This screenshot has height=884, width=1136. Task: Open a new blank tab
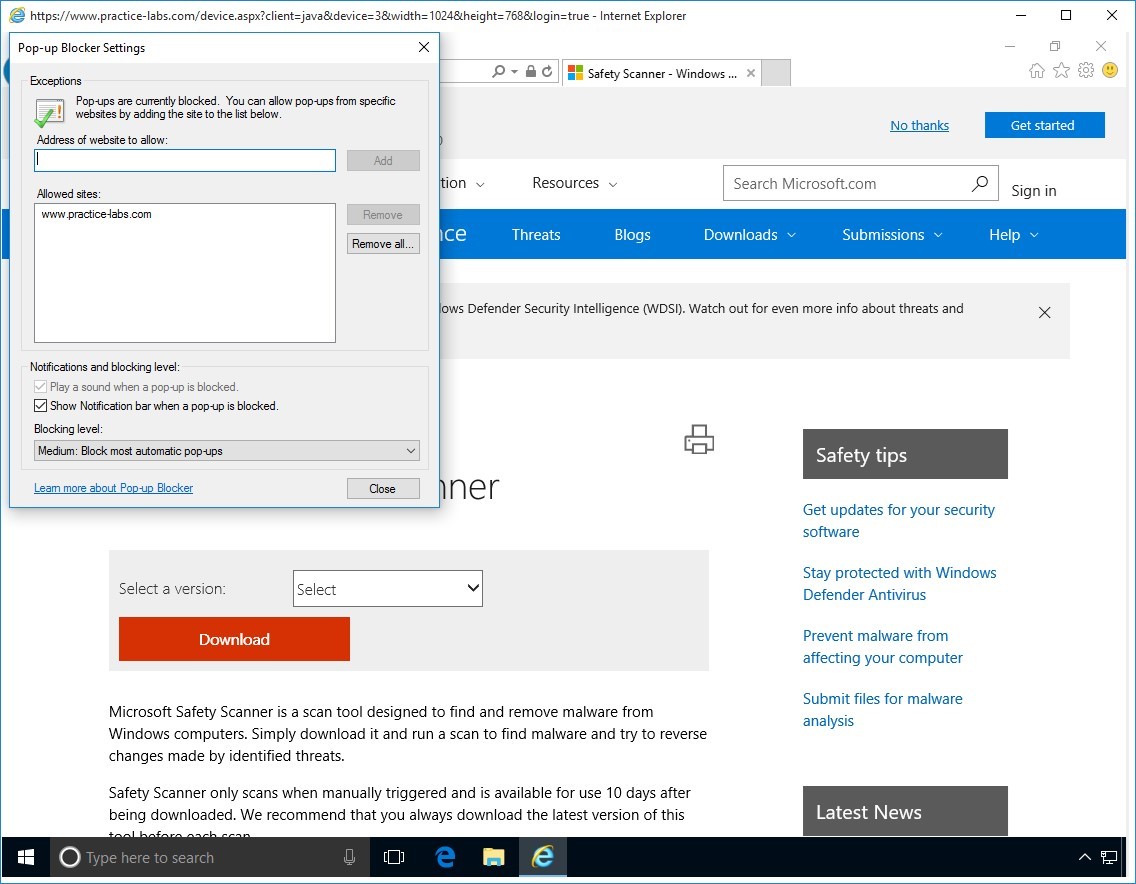[776, 73]
